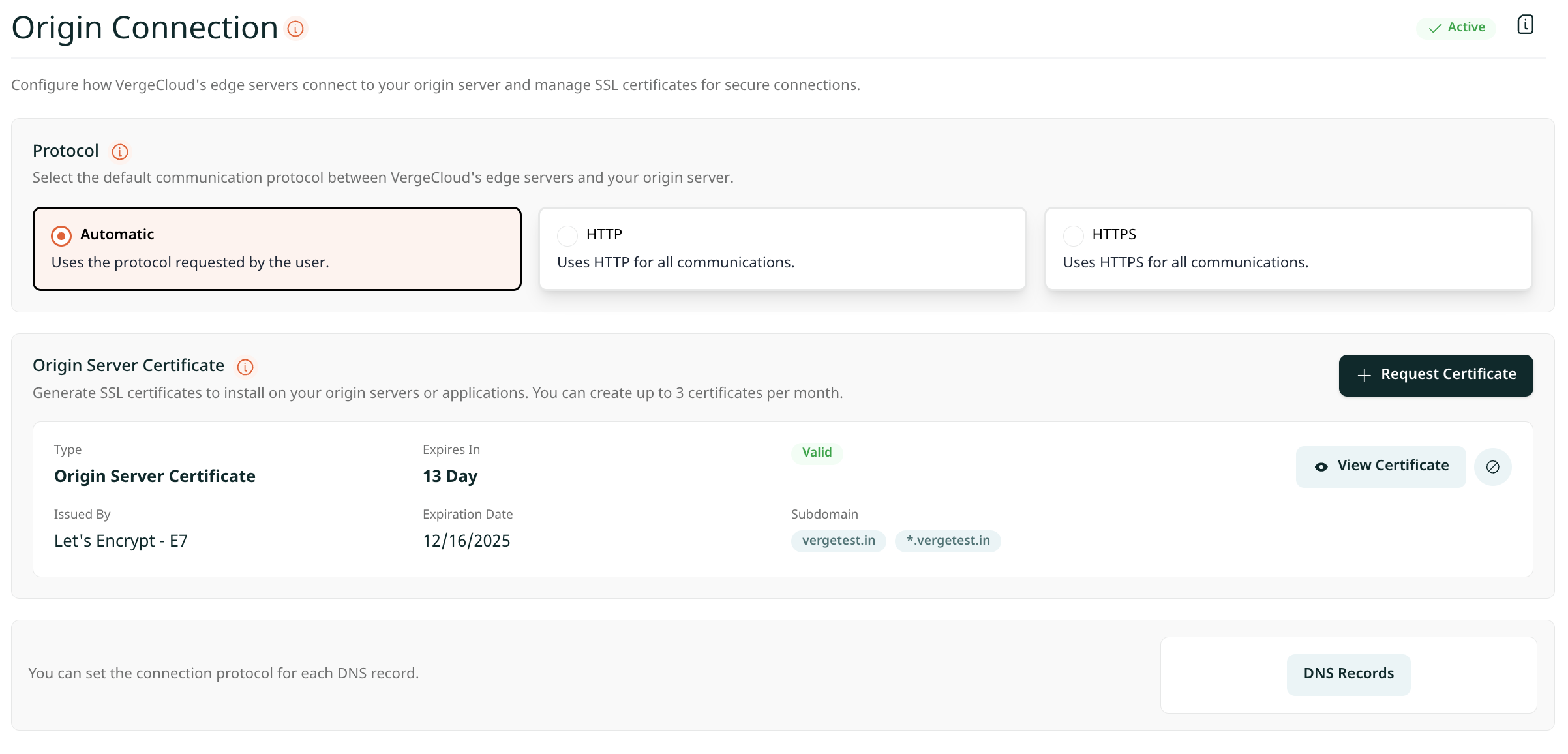Select the Automatic protocol radio button
1568x754 pixels.
[61, 235]
